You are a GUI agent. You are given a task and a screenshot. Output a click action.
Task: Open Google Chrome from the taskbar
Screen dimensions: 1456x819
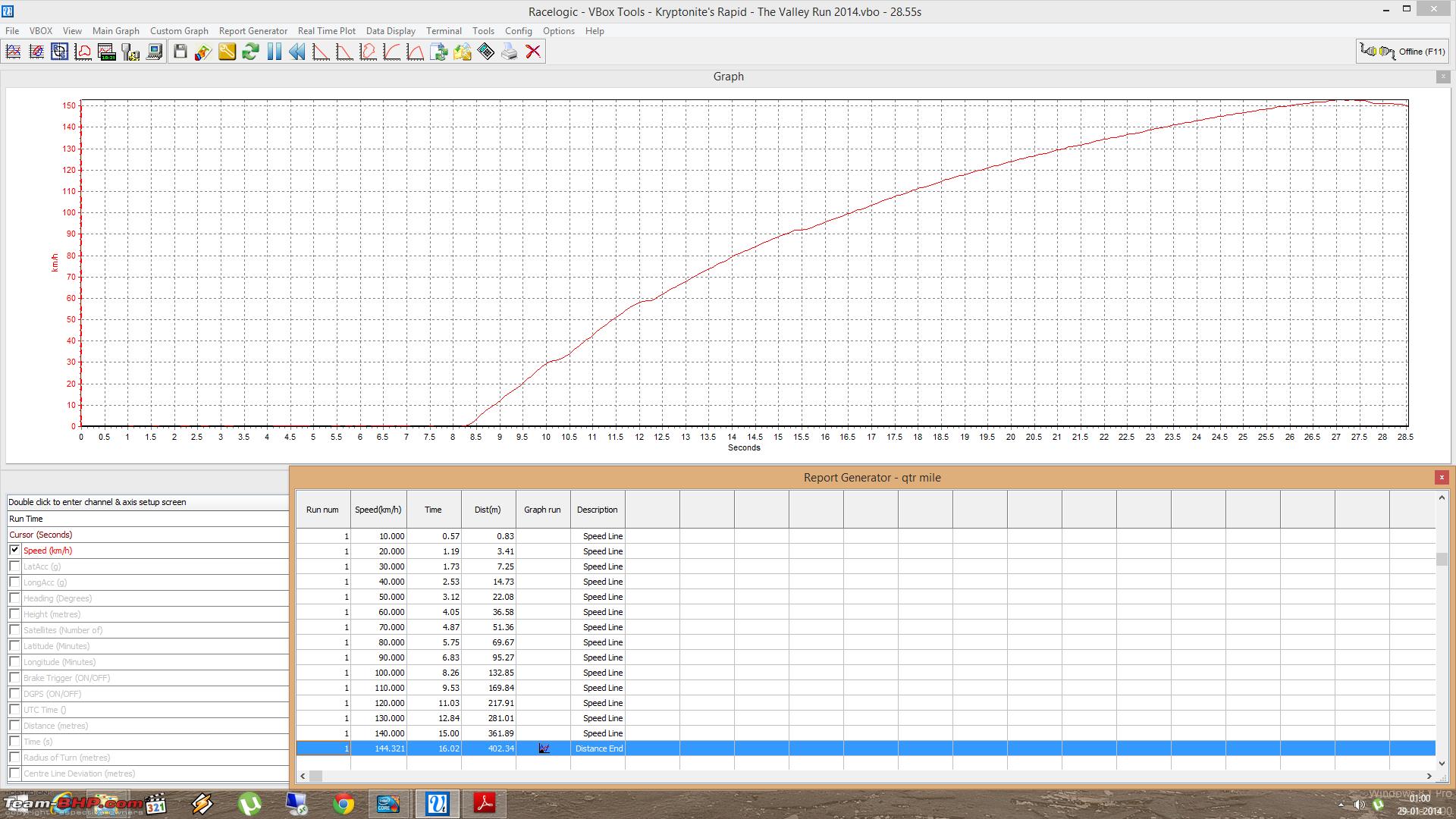coord(344,804)
